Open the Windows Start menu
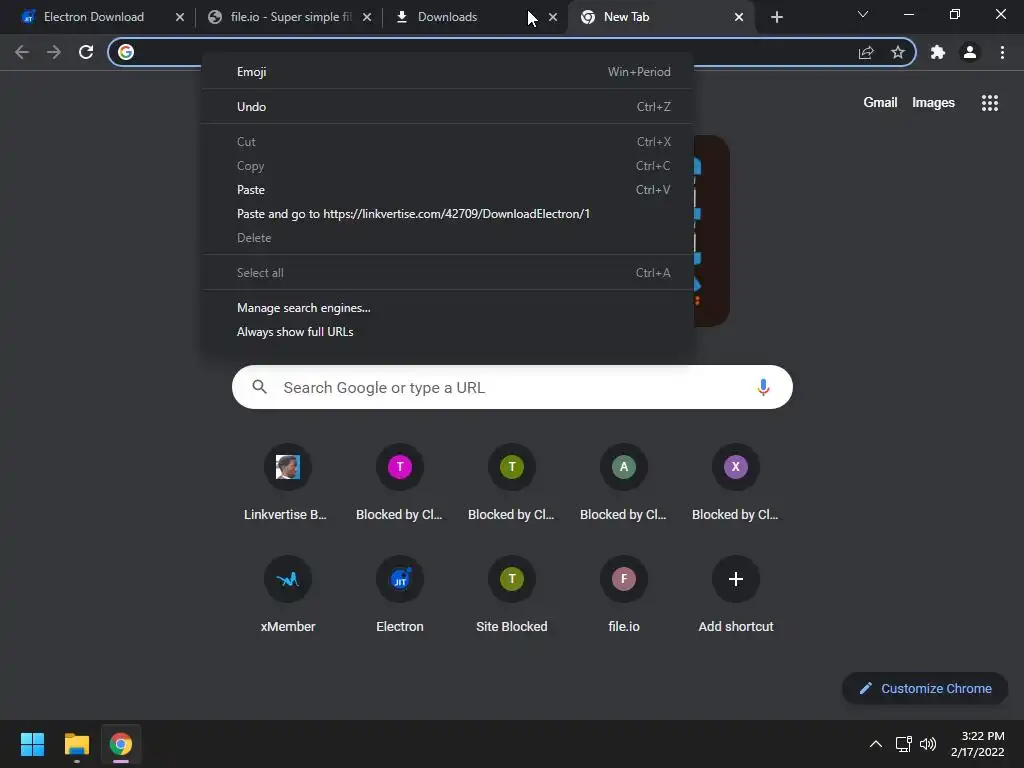Viewport: 1024px width, 768px height. click(33, 744)
